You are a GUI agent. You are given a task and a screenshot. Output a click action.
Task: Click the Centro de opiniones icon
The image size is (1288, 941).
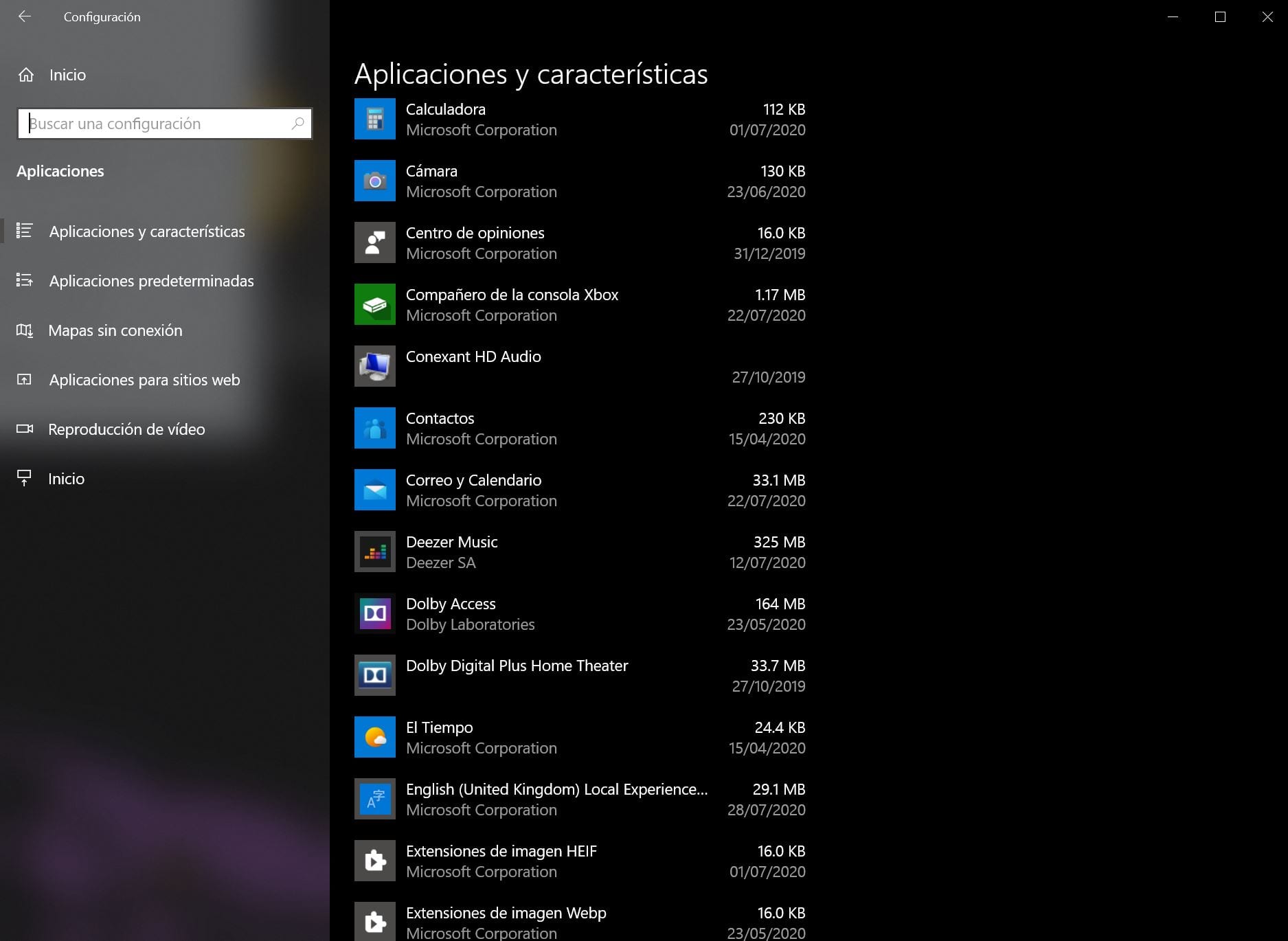point(375,242)
